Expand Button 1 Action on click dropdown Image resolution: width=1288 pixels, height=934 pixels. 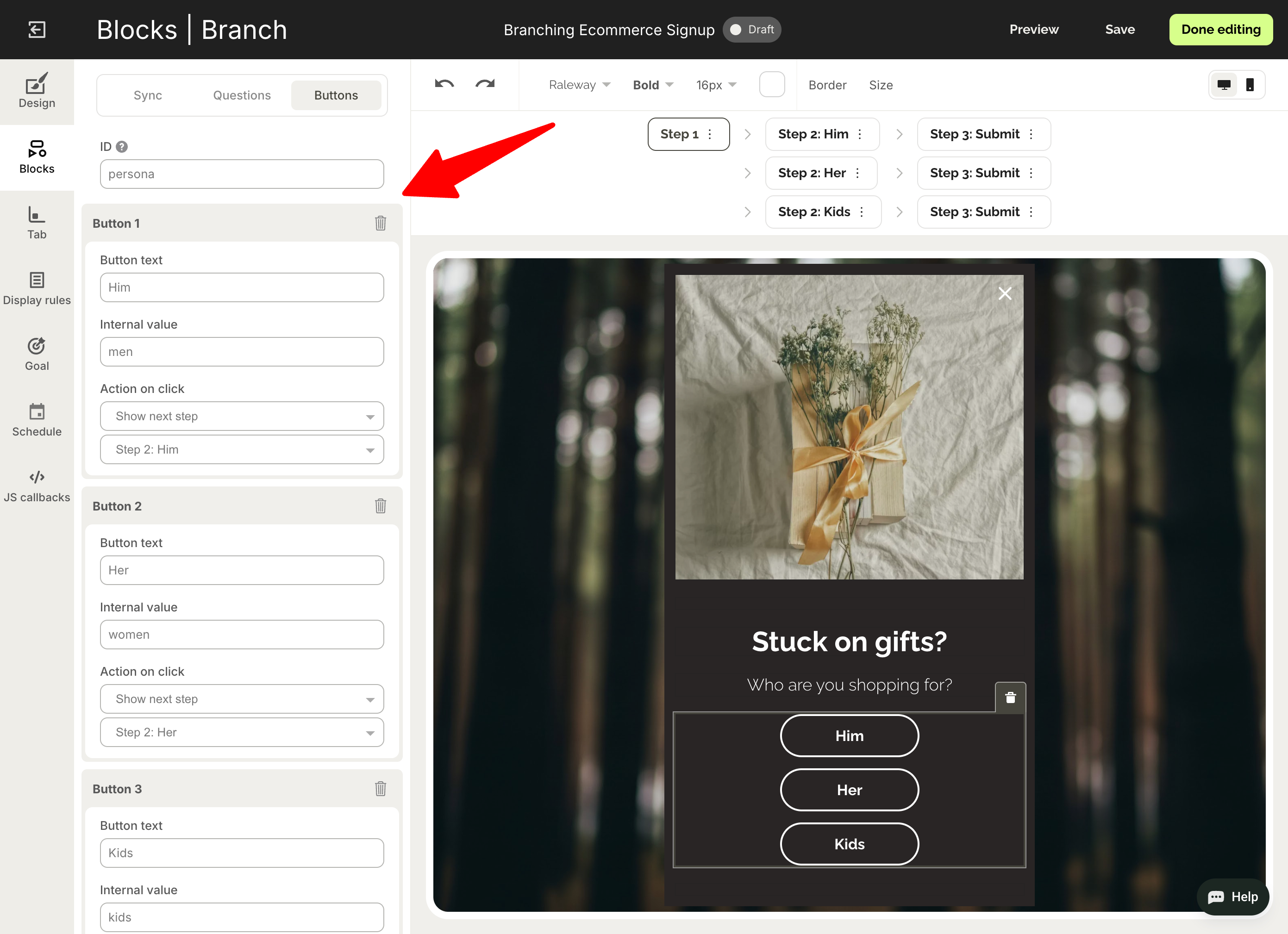pyautogui.click(x=241, y=416)
